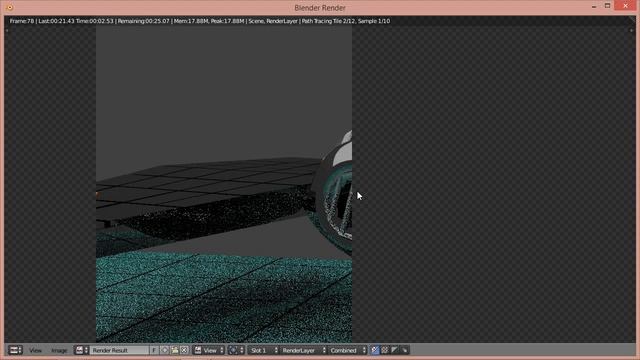Open the Image menu
This screenshot has width=640, height=360.
(x=59, y=350)
